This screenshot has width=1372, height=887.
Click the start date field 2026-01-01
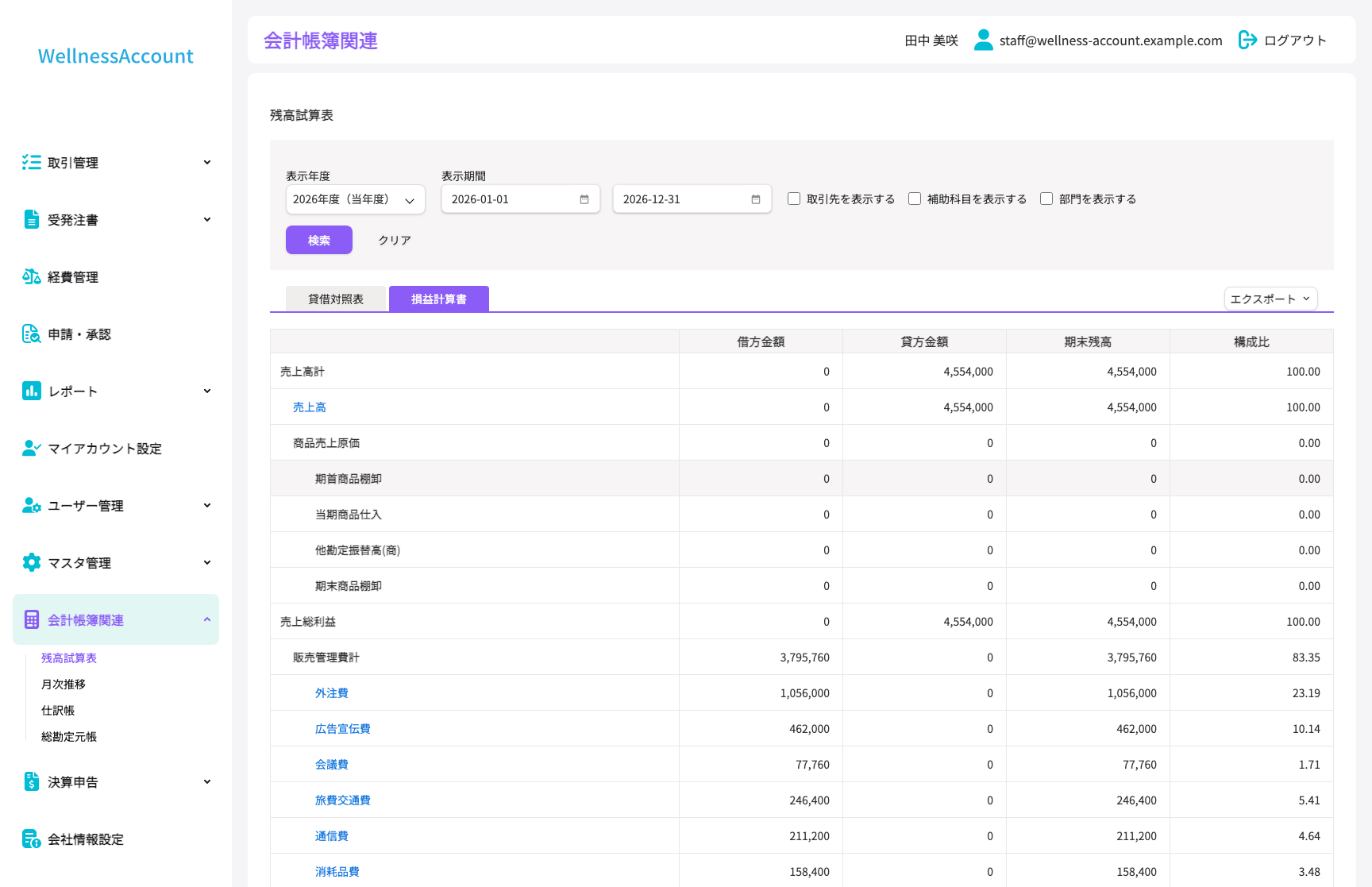(521, 199)
